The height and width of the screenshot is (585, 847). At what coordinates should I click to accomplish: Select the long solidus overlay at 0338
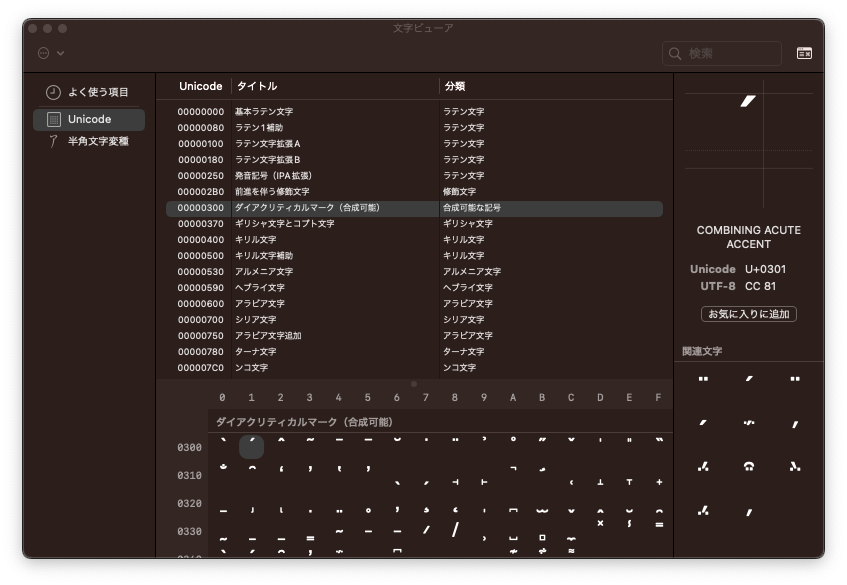pyautogui.click(x=455, y=530)
